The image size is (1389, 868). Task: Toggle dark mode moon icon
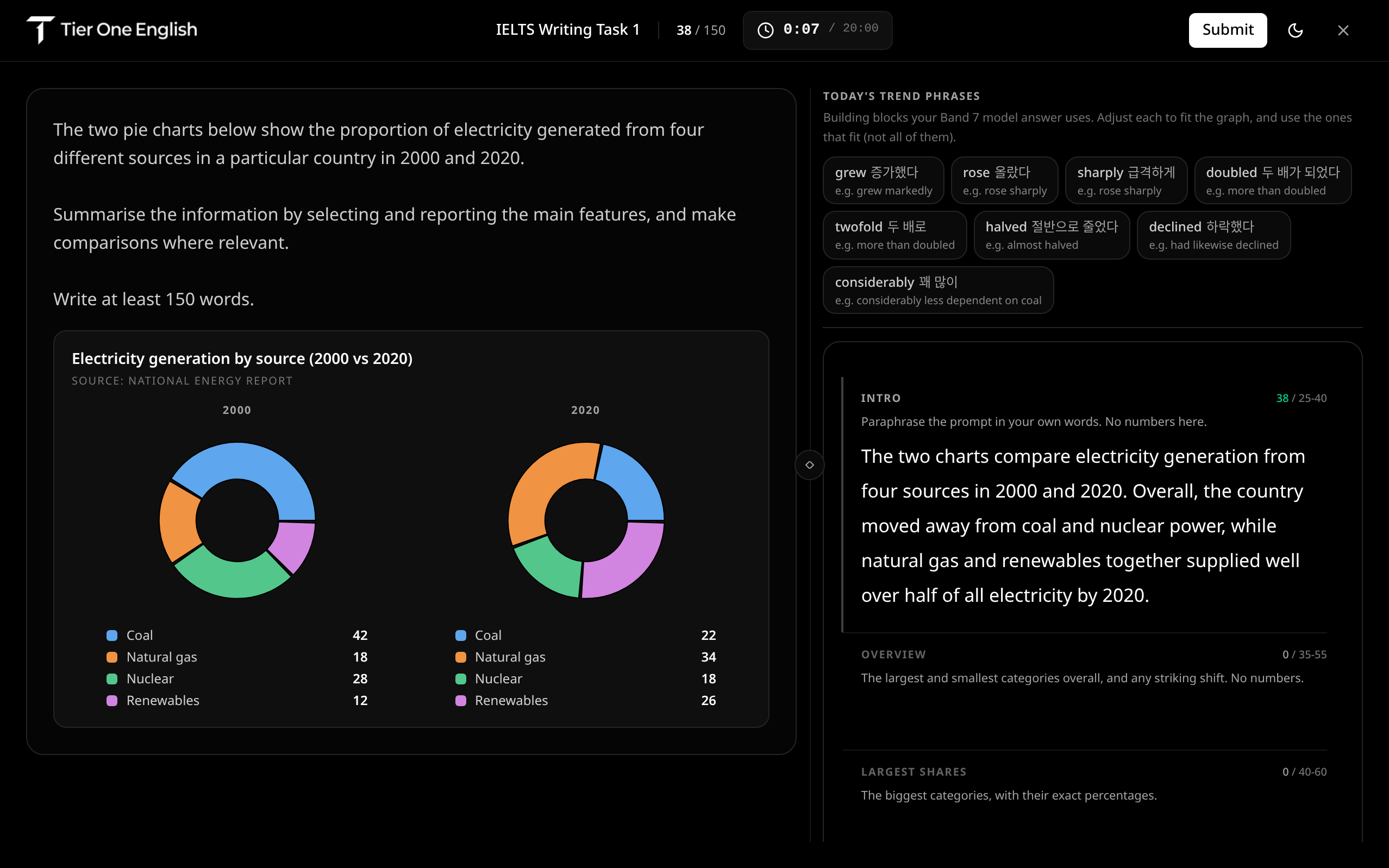(1296, 30)
